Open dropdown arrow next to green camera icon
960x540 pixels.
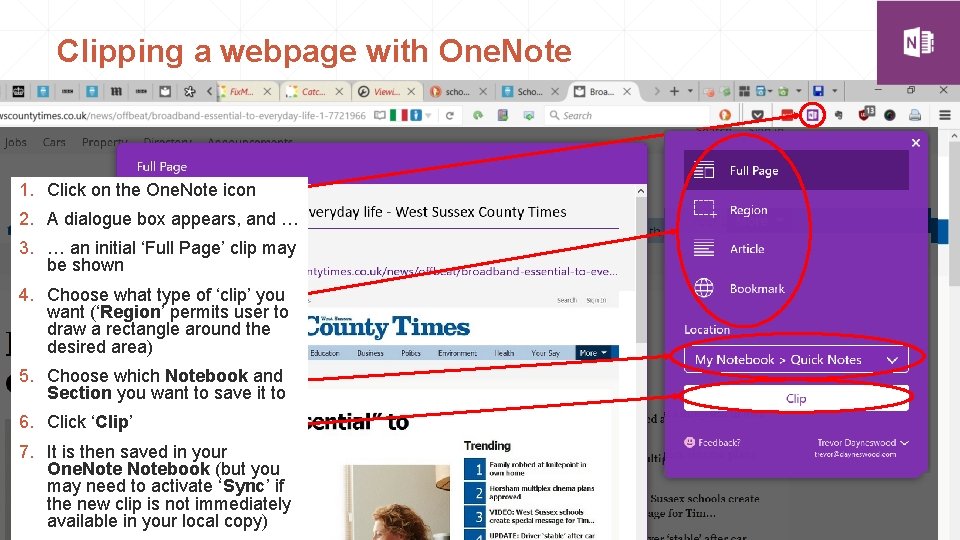798,91
